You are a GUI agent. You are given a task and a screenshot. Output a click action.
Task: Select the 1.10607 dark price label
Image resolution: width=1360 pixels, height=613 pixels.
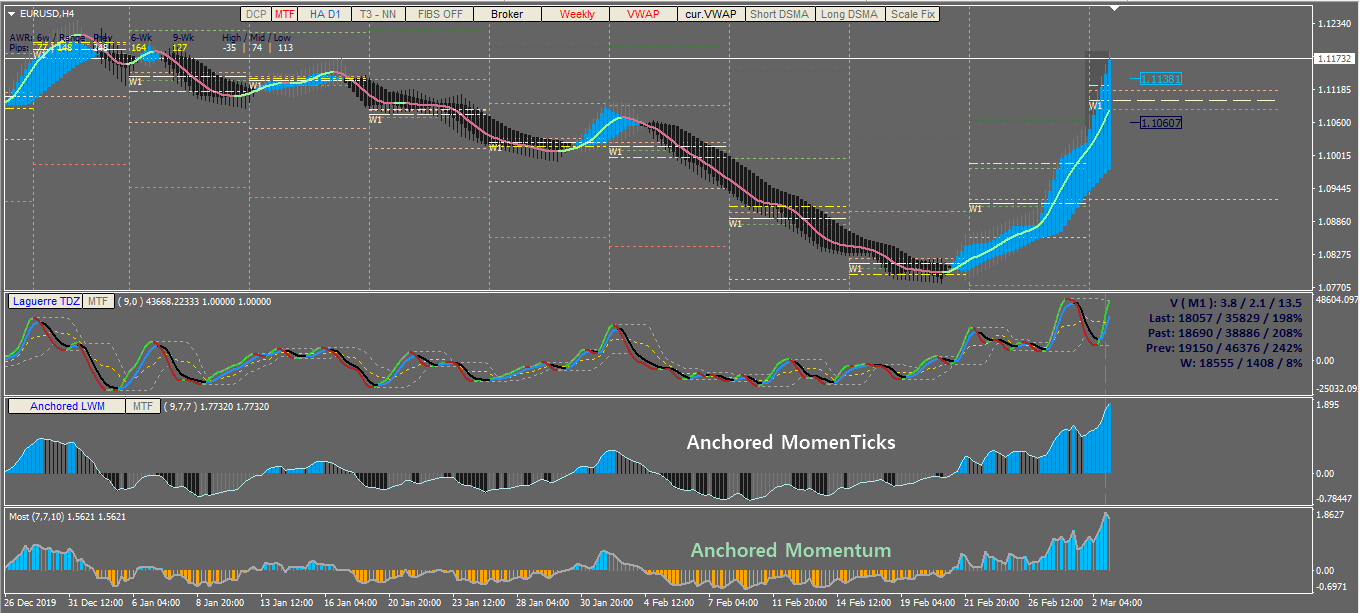(1161, 123)
